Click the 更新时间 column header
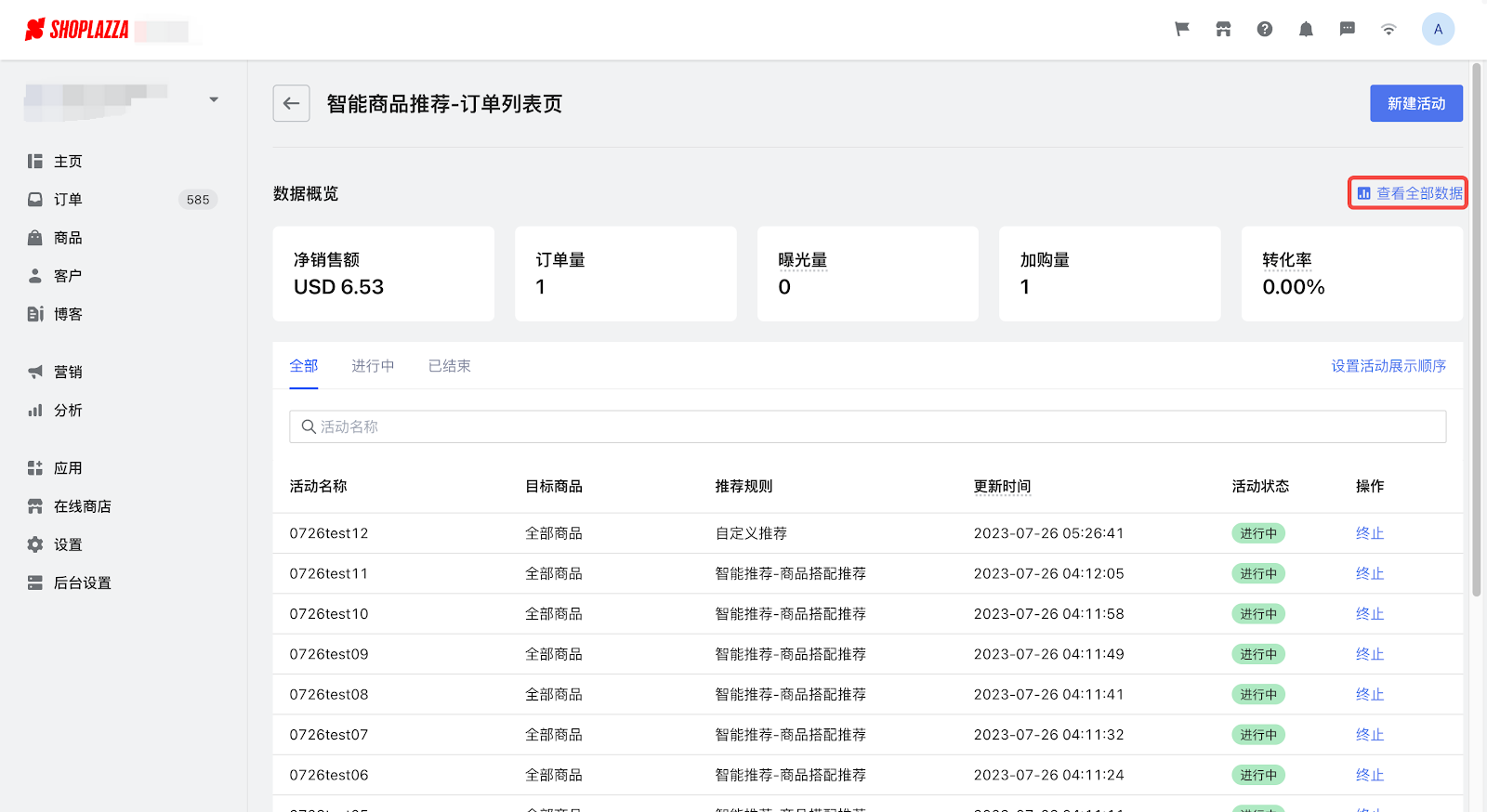Image resolution: width=1487 pixels, height=812 pixels. [x=1002, y=486]
